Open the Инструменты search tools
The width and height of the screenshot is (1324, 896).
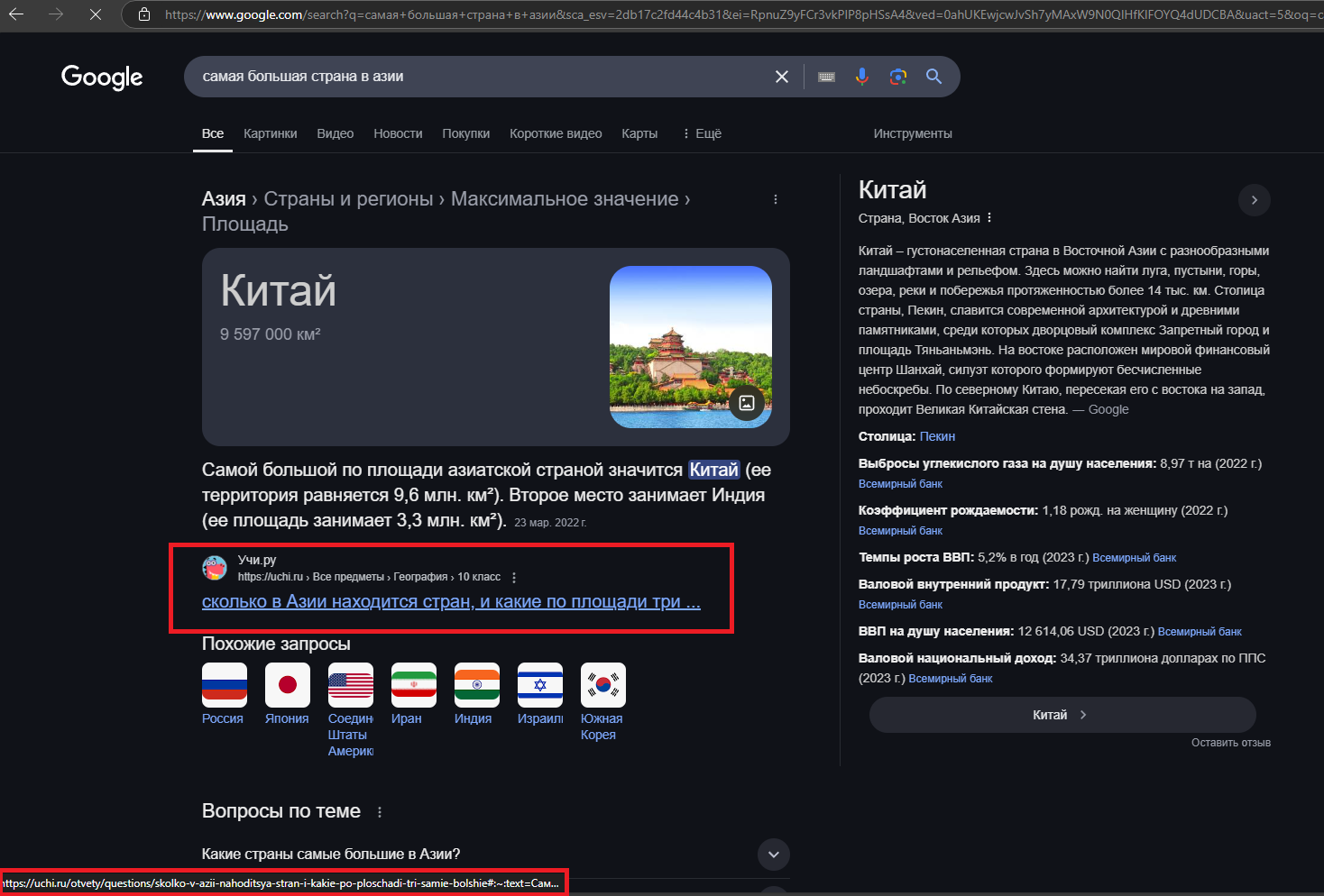pyautogui.click(x=912, y=133)
